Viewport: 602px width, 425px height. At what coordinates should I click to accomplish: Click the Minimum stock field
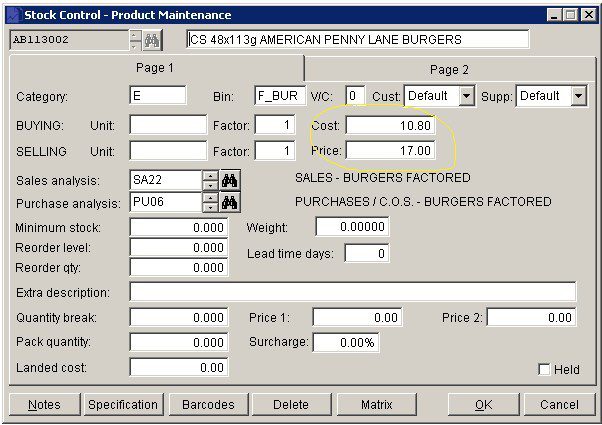[179, 227]
